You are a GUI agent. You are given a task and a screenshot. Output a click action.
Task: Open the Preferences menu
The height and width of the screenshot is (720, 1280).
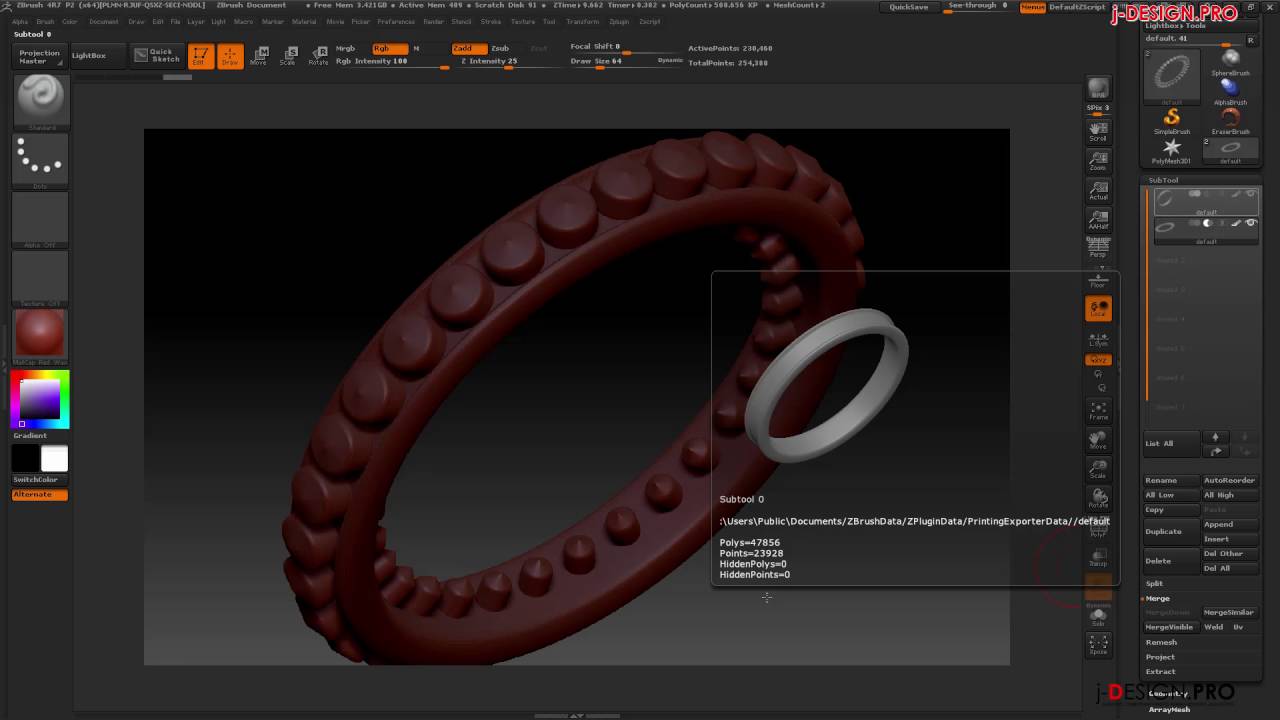[x=396, y=21]
